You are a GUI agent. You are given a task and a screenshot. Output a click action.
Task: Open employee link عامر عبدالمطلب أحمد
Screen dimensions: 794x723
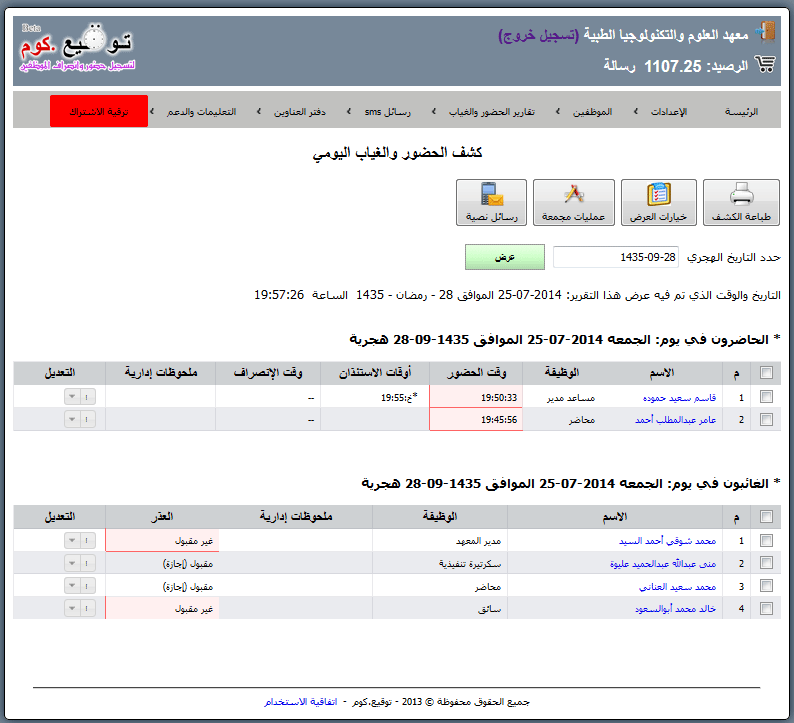click(x=676, y=420)
